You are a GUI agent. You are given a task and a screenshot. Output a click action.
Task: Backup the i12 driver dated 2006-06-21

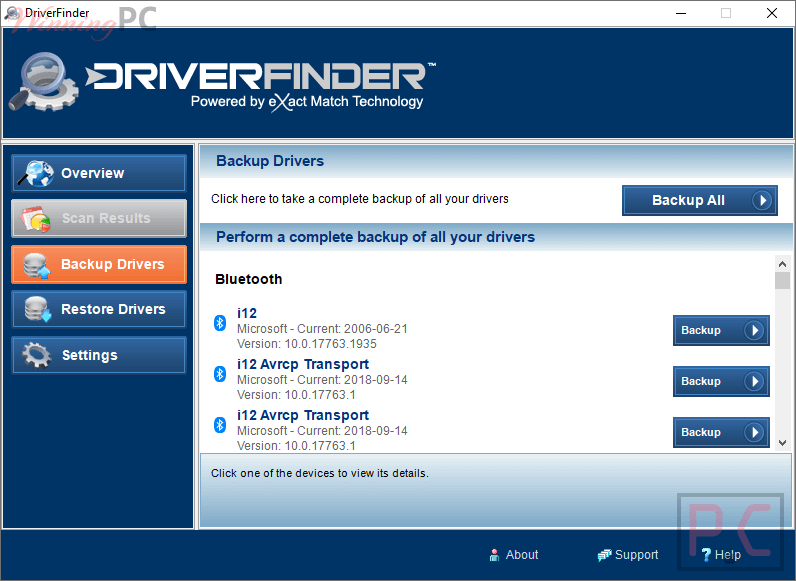(721, 330)
